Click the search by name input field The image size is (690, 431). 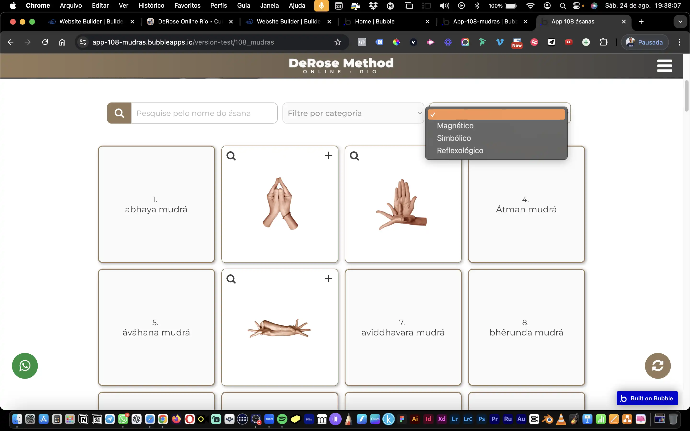tap(204, 113)
